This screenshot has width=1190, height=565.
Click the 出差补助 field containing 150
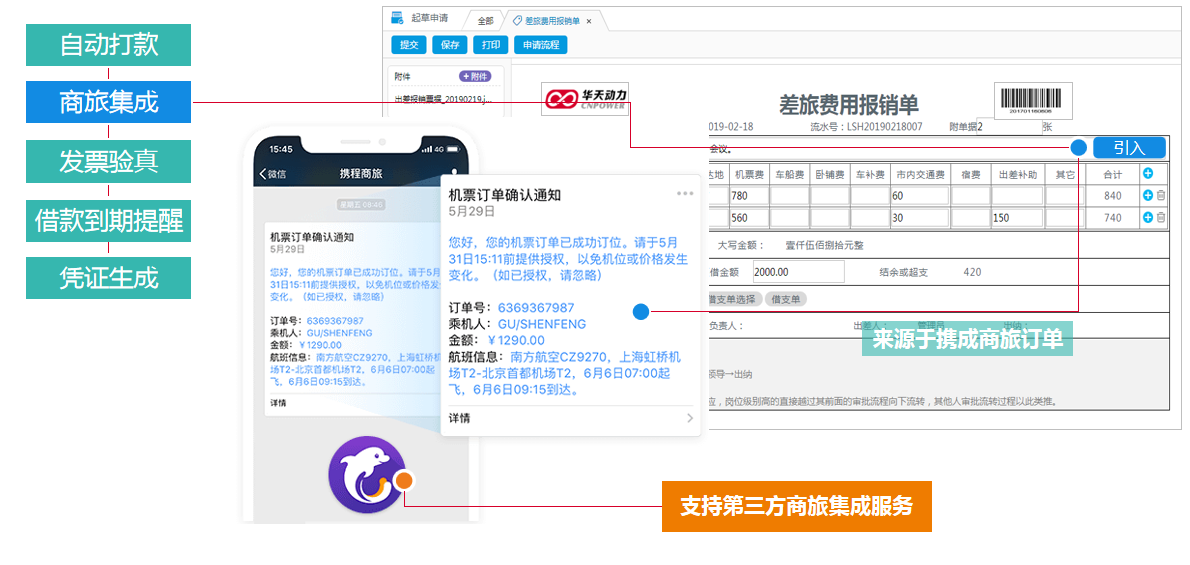point(1016,219)
